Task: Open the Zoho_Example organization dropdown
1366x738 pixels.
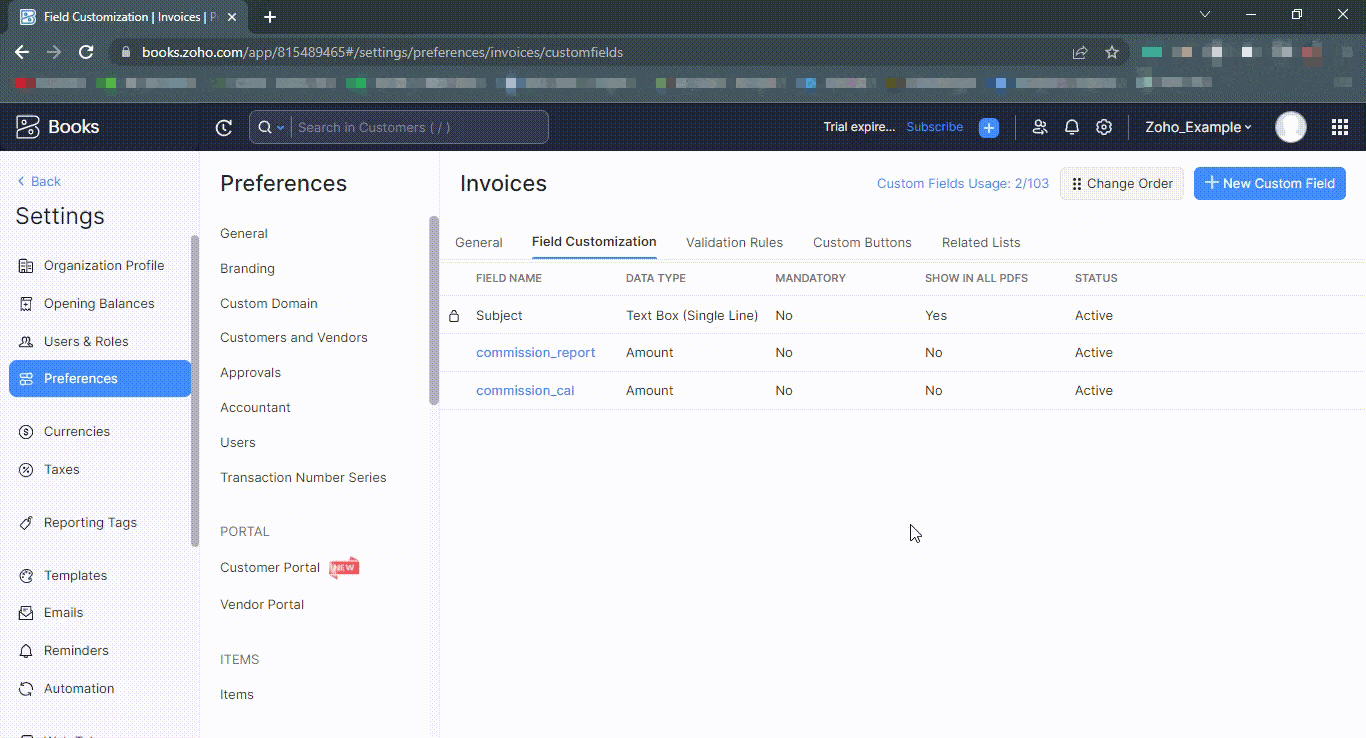Action: (1198, 127)
